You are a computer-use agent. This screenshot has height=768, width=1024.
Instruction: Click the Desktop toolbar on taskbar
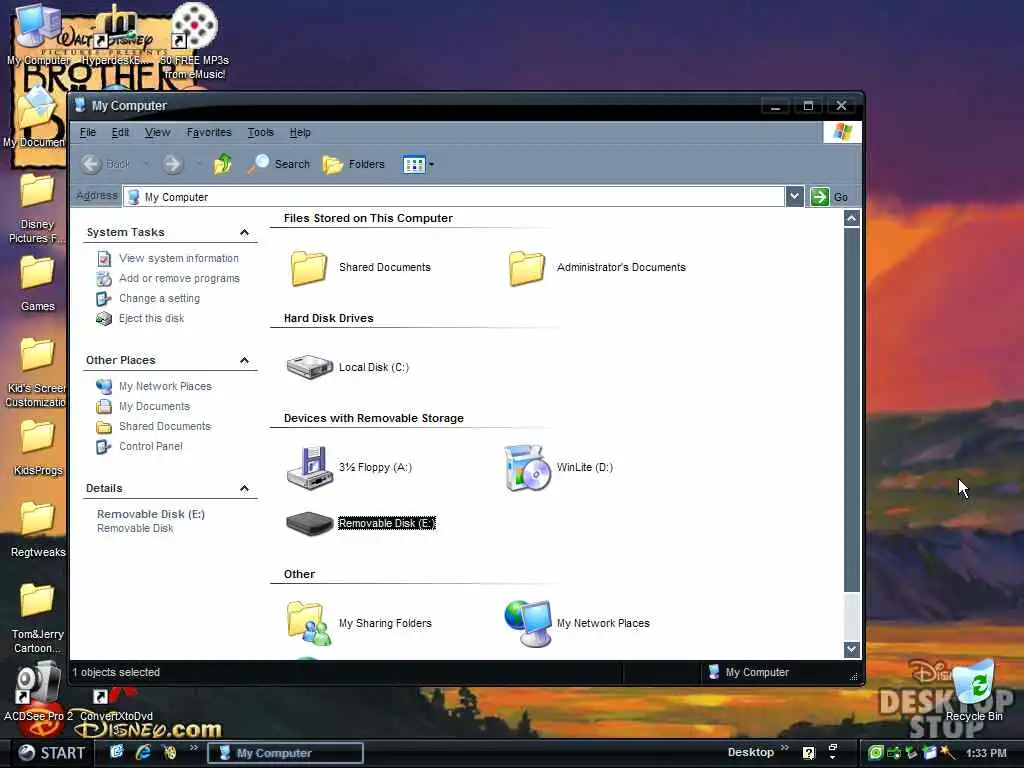[750, 752]
